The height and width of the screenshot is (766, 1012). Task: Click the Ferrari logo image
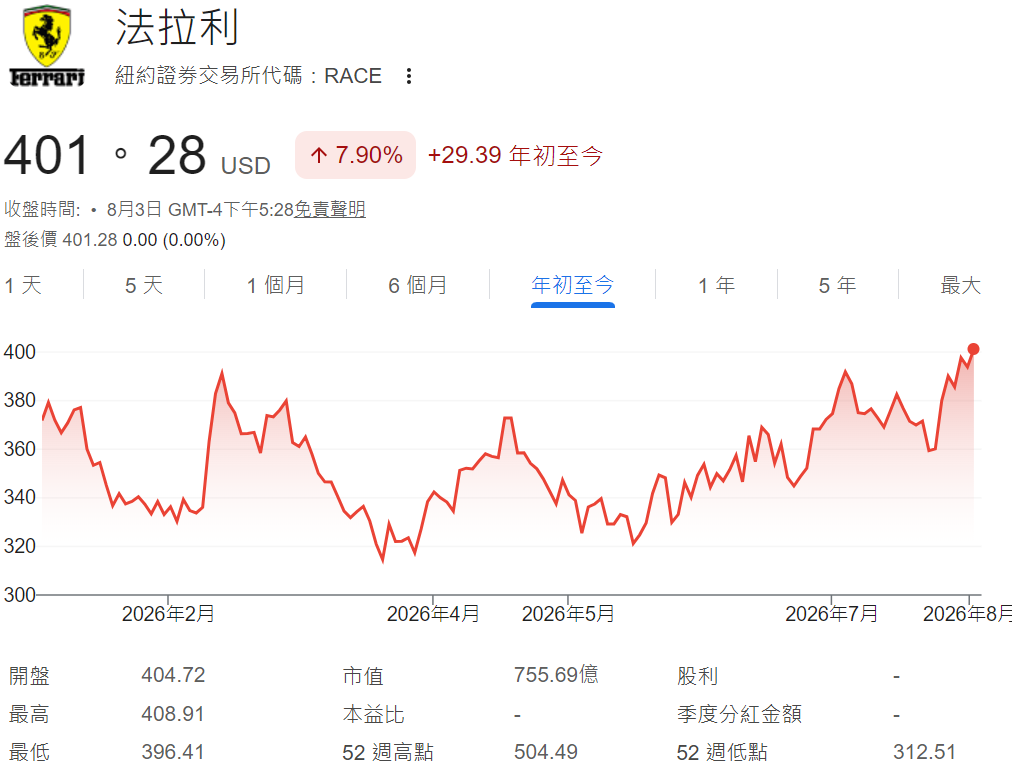(x=47, y=45)
